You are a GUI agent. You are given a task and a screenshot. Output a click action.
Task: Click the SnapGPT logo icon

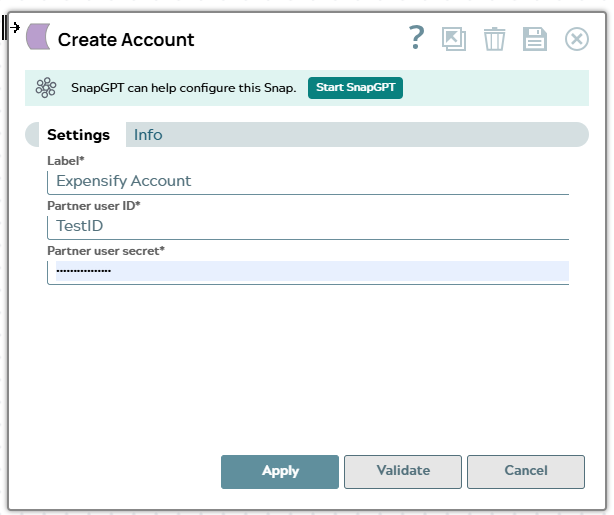46,88
